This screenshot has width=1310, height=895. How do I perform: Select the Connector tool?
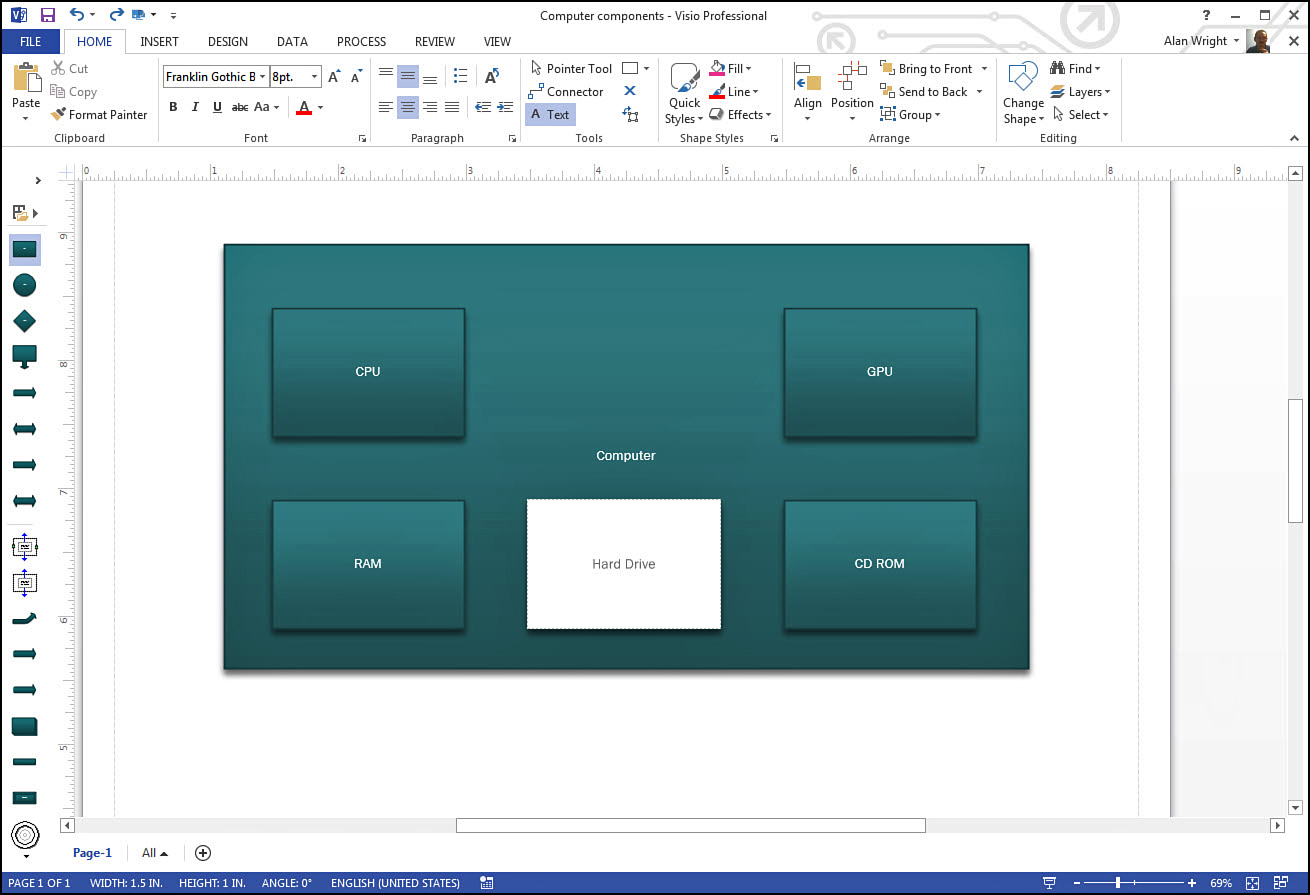566,92
